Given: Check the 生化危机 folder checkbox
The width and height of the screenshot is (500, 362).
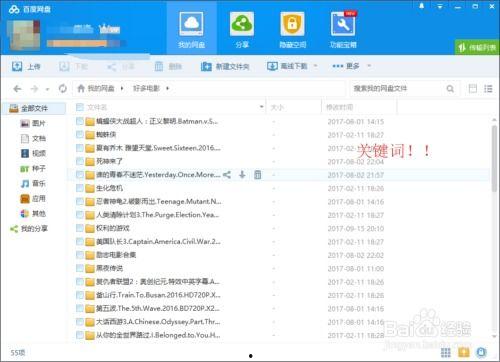Looking at the screenshot, I should coord(80,188).
